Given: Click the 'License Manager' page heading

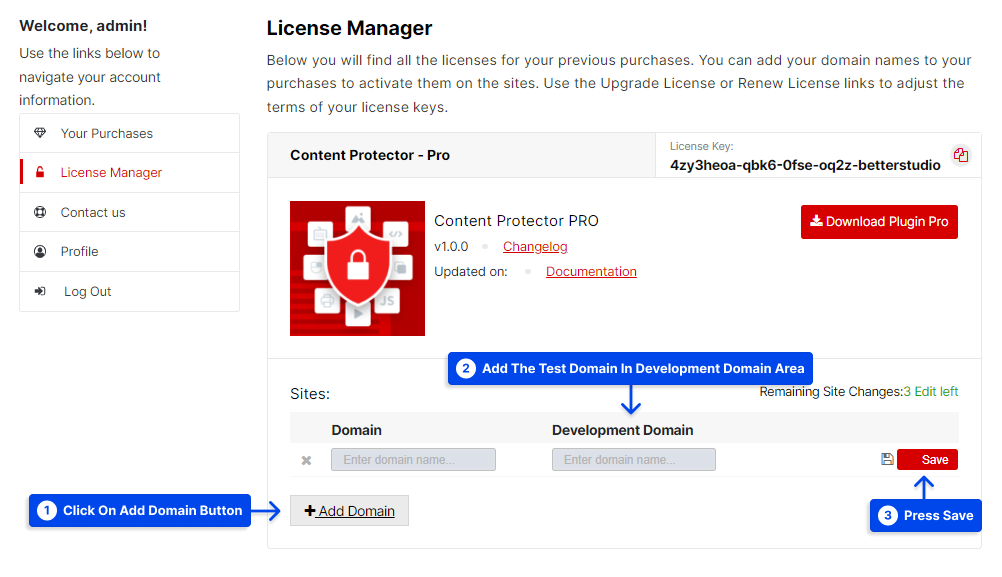Looking at the screenshot, I should pyautogui.click(x=349, y=28).
